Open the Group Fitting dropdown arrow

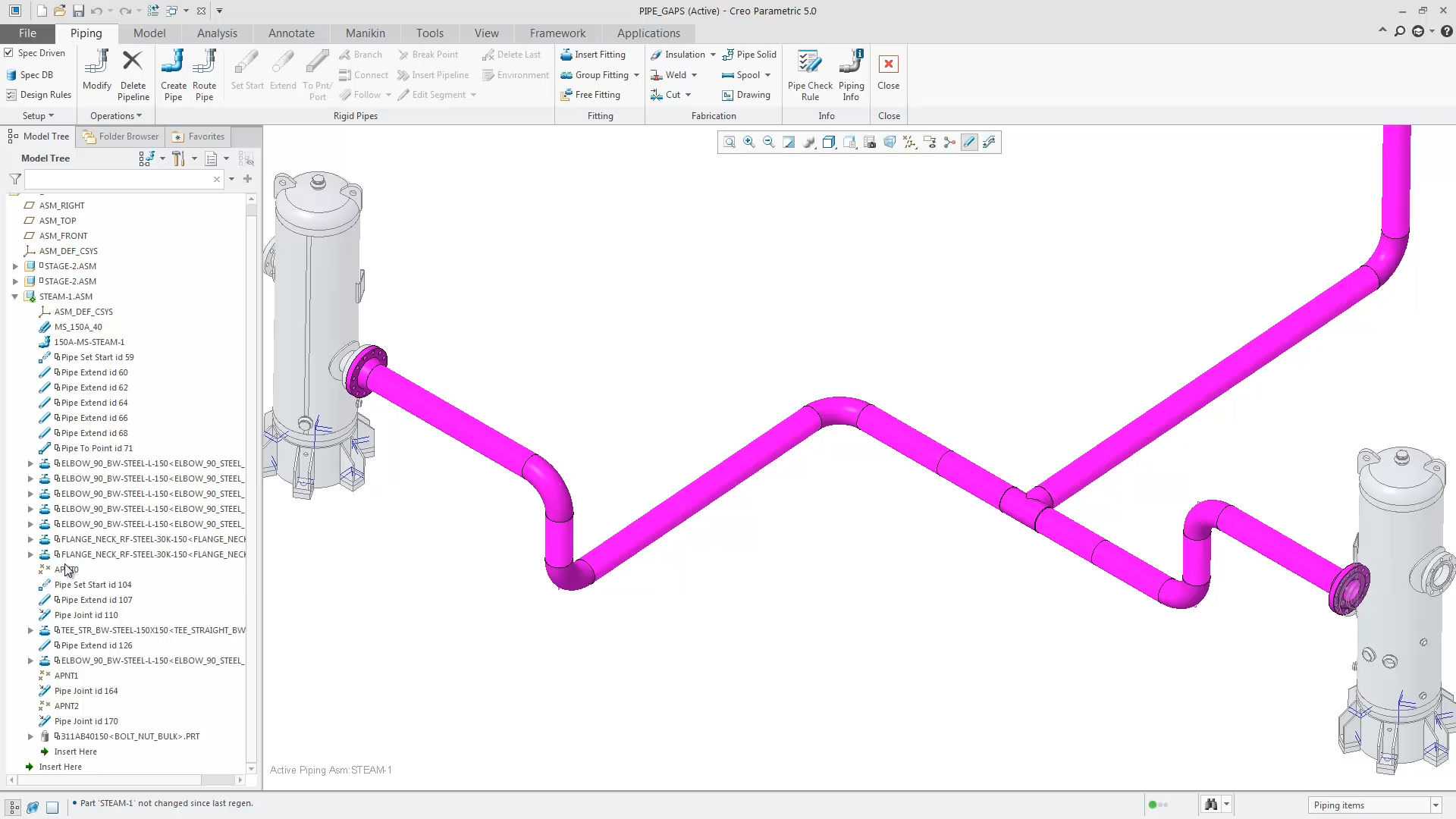(x=636, y=75)
